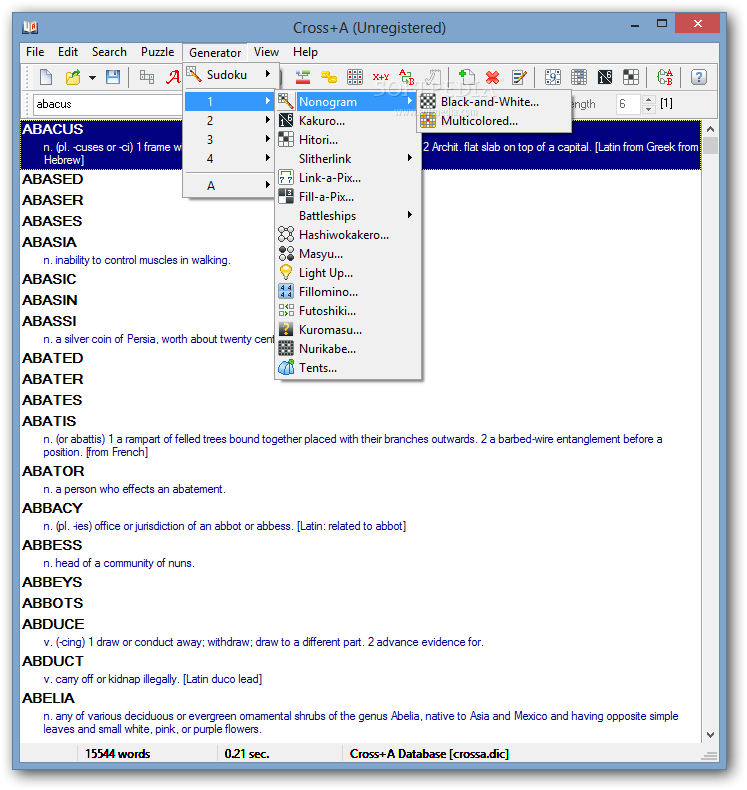
Task: Click the Edit record pencil icon
Action: click(519, 77)
